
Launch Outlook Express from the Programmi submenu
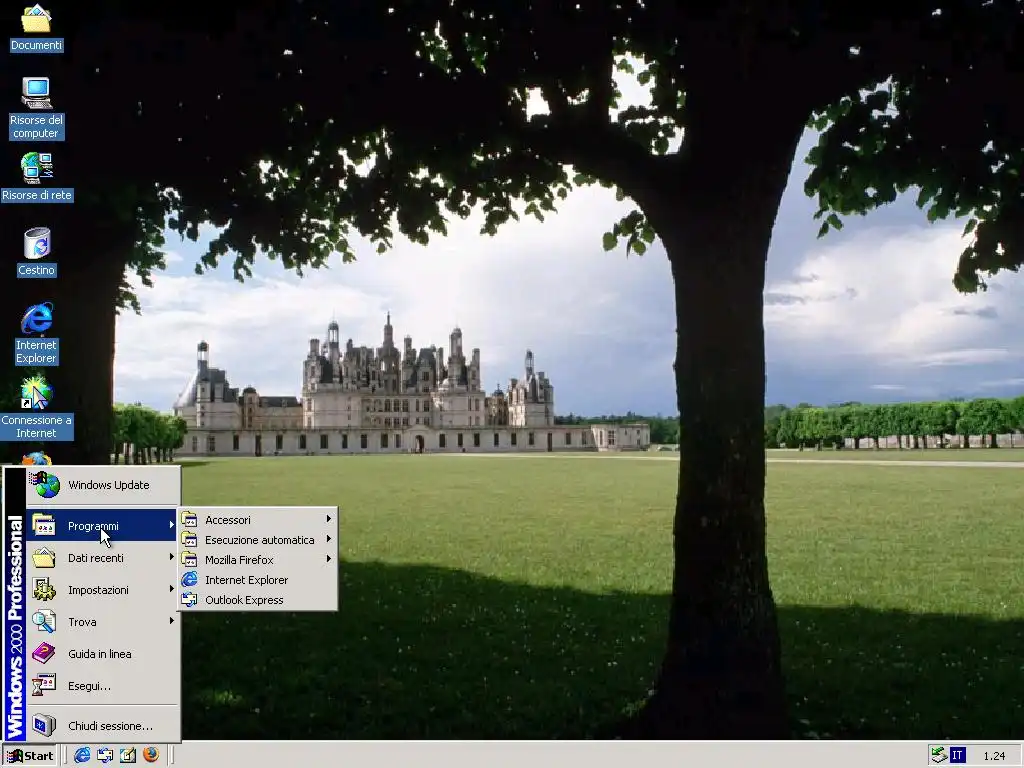point(258,600)
